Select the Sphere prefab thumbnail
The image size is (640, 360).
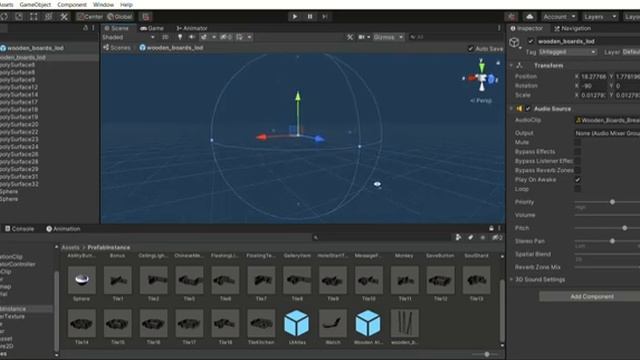coord(82,280)
